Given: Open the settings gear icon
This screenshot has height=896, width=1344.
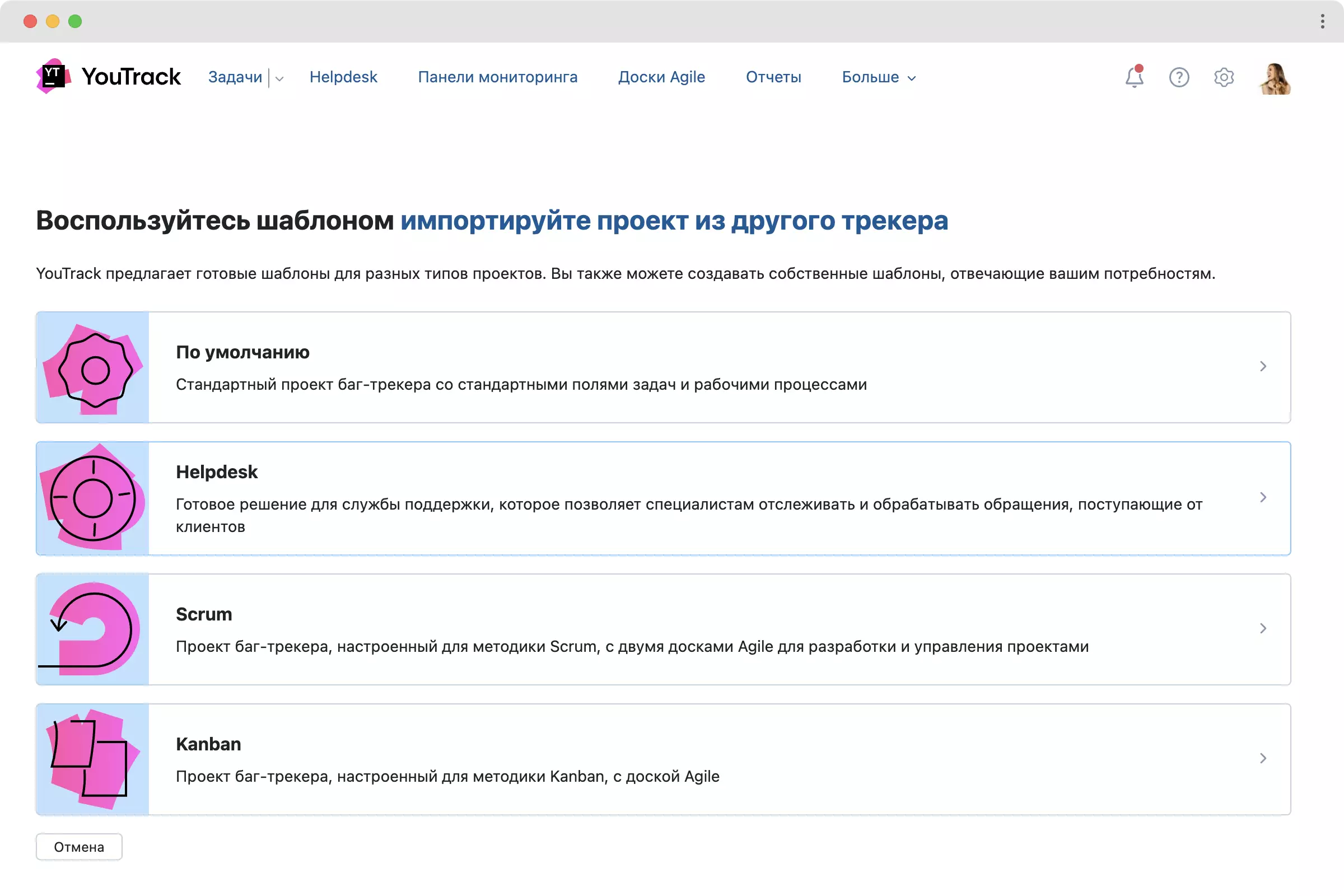Looking at the screenshot, I should click(1224, 77).
